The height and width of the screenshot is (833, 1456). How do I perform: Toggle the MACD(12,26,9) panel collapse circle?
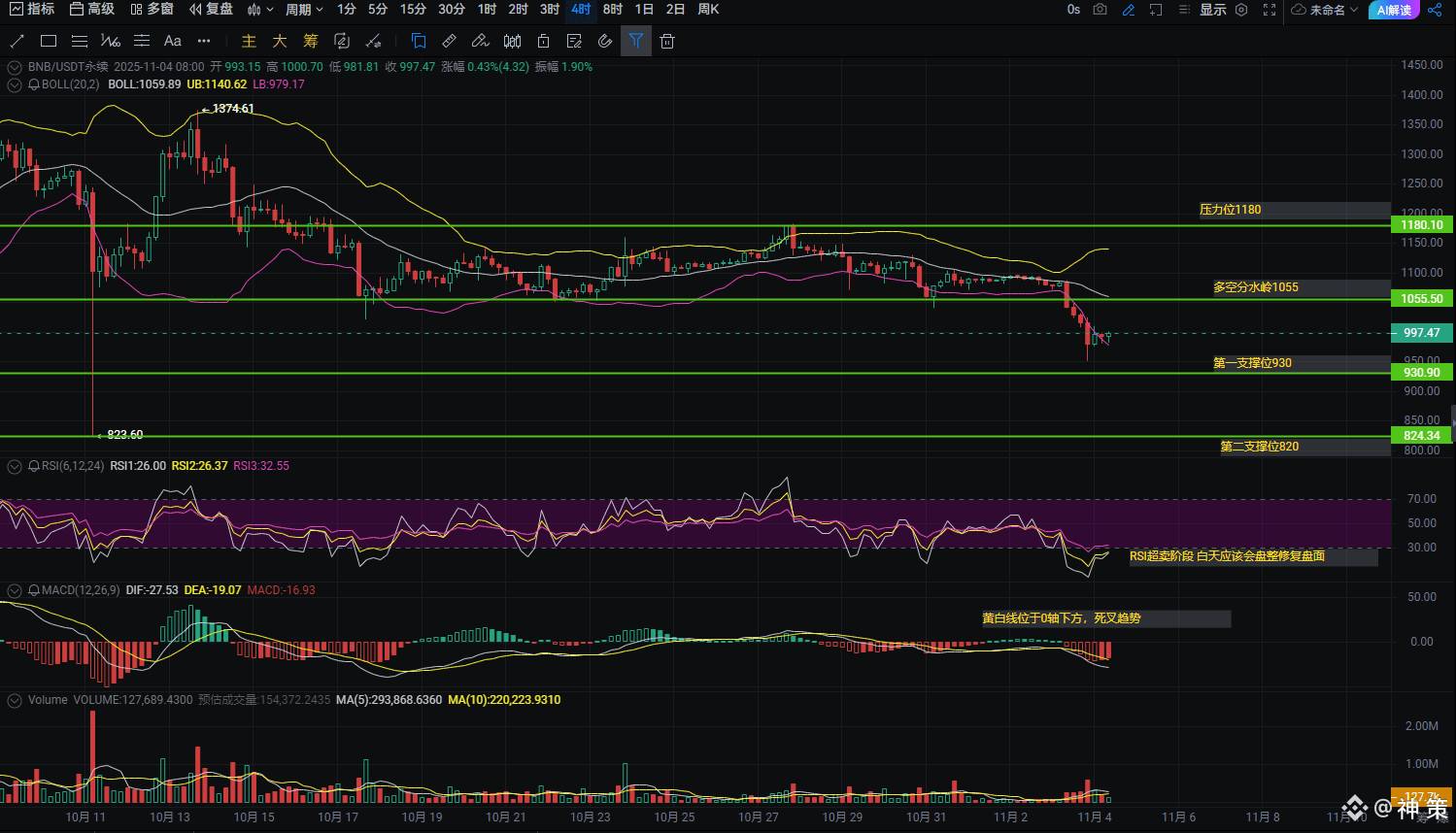pyautogui.click(x=15, y=590)
